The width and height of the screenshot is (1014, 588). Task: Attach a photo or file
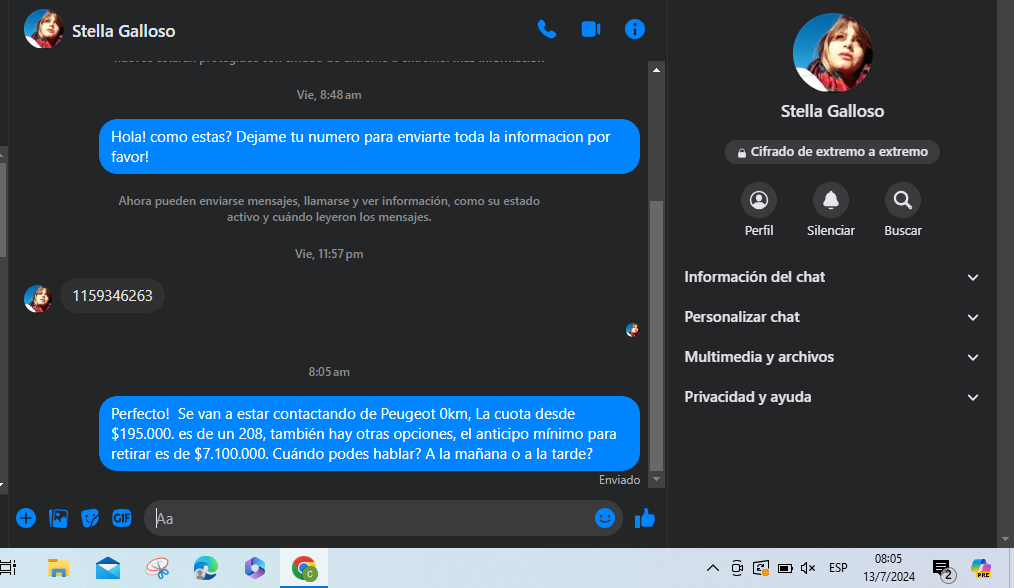[59, 518]
